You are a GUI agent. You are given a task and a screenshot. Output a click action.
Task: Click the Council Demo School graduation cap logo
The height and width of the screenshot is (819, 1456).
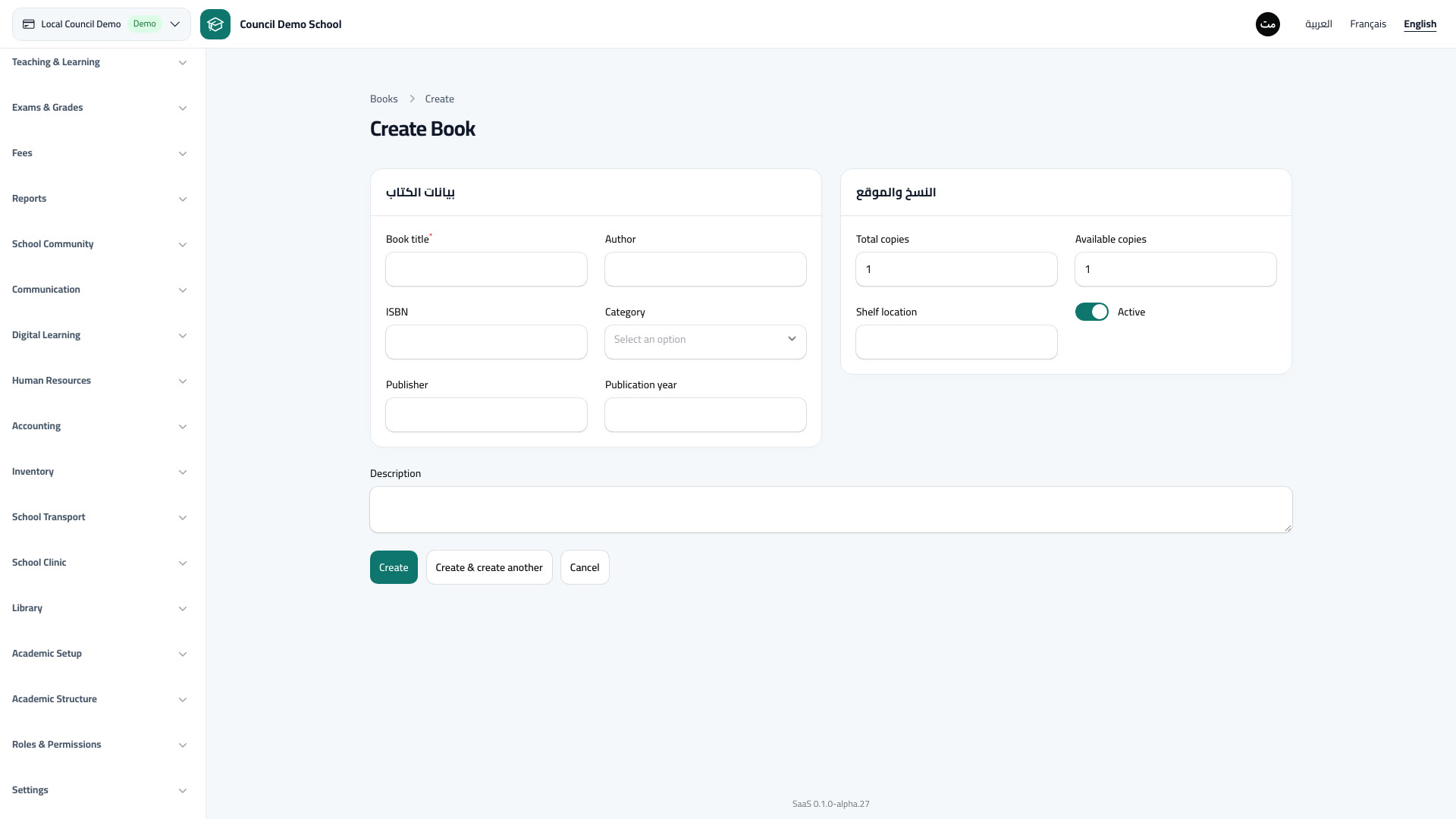215,24
